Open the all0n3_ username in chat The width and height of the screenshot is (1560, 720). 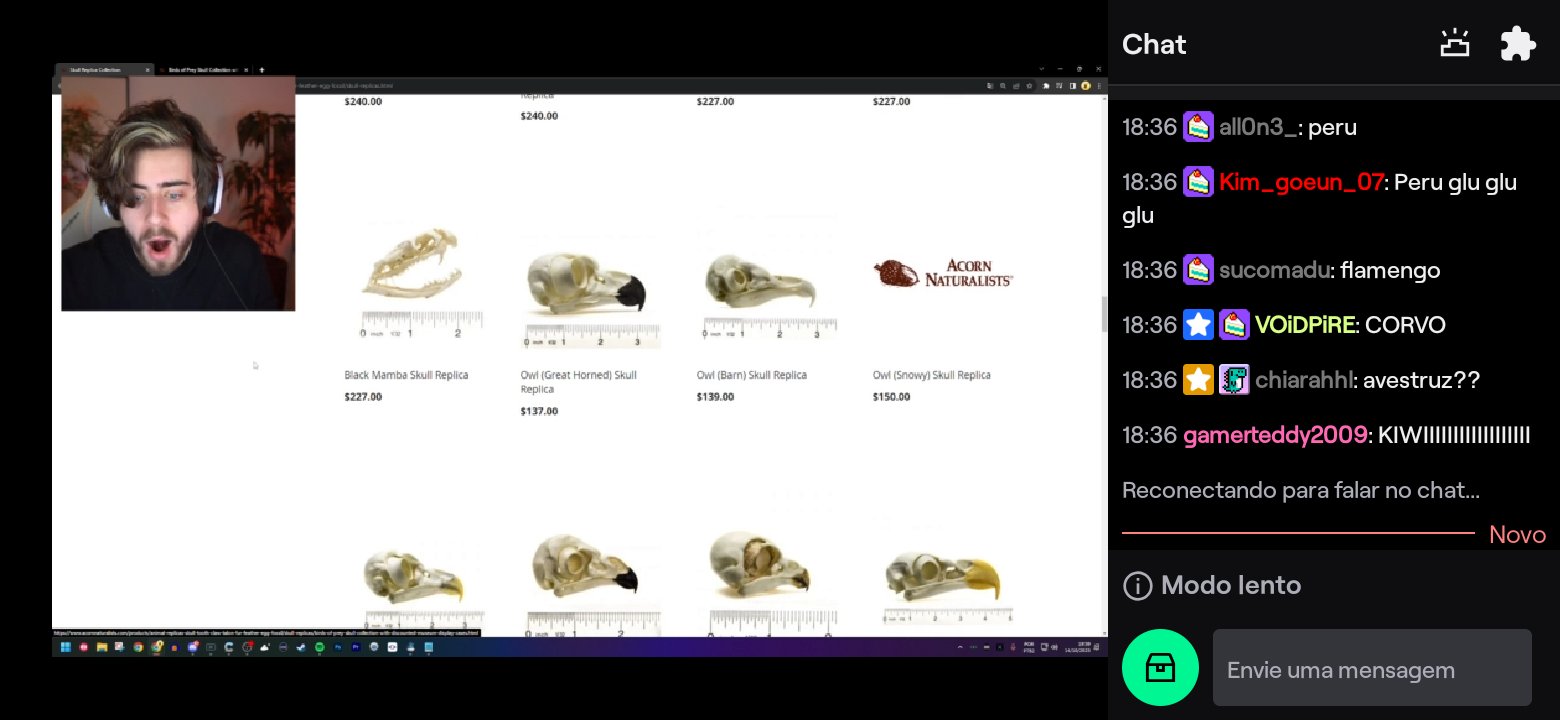pyautogui.click(x=1257, y=127)
